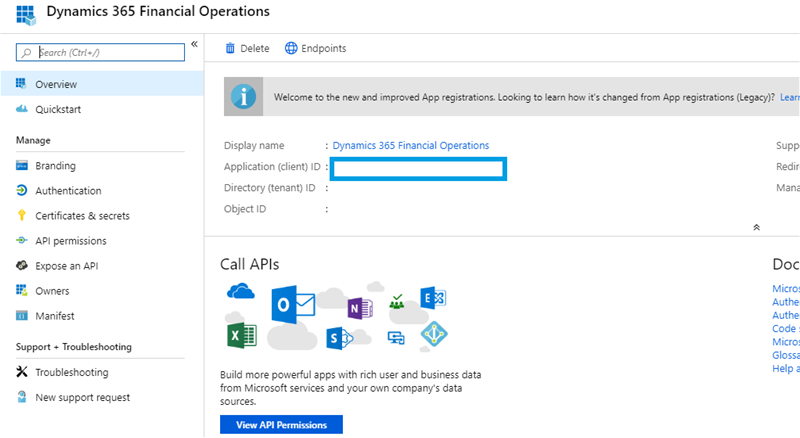Click the Manifest icon
The image size is (800, 438).
point(22,316)
